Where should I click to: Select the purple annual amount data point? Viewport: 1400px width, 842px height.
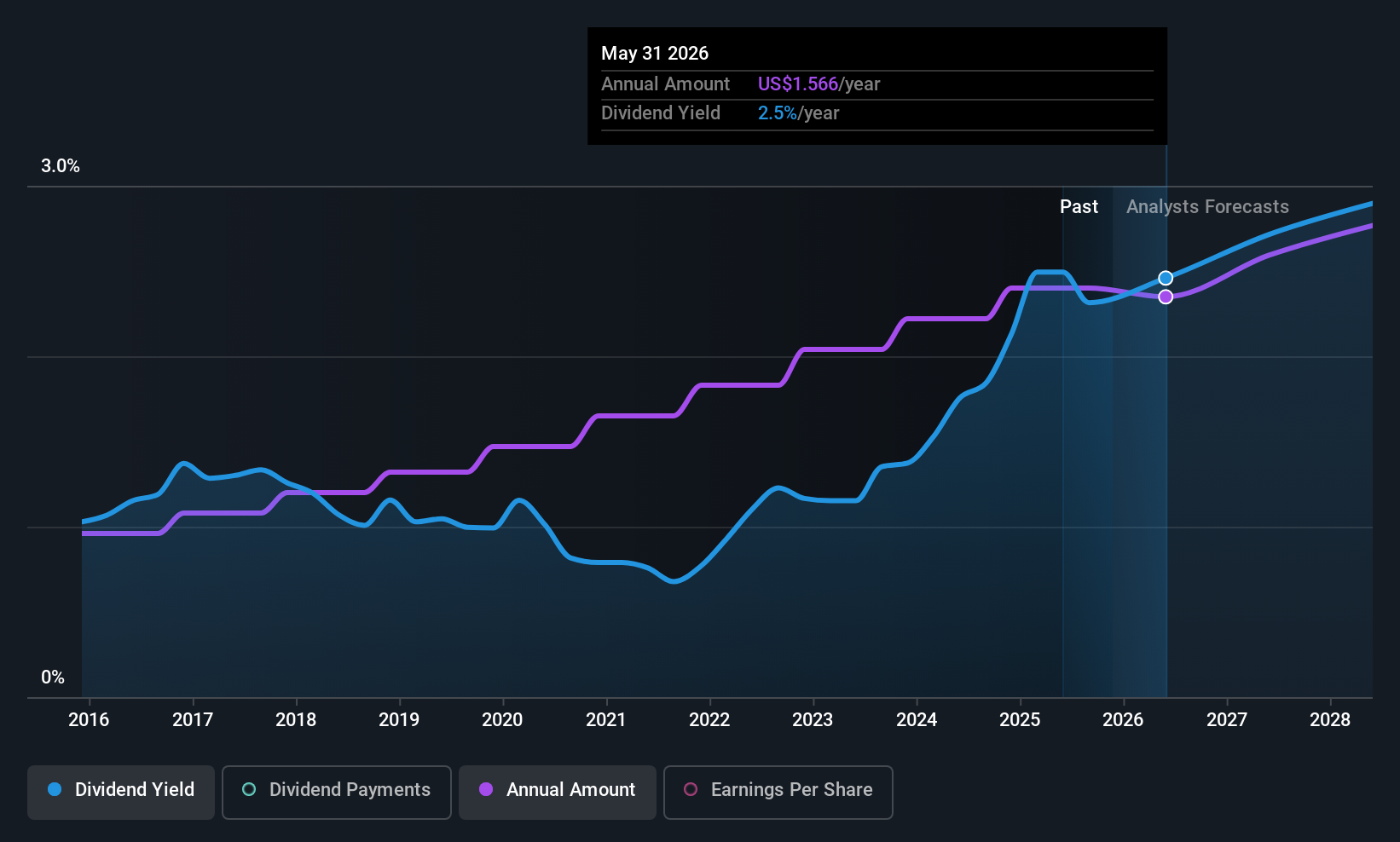(1166, 297)
